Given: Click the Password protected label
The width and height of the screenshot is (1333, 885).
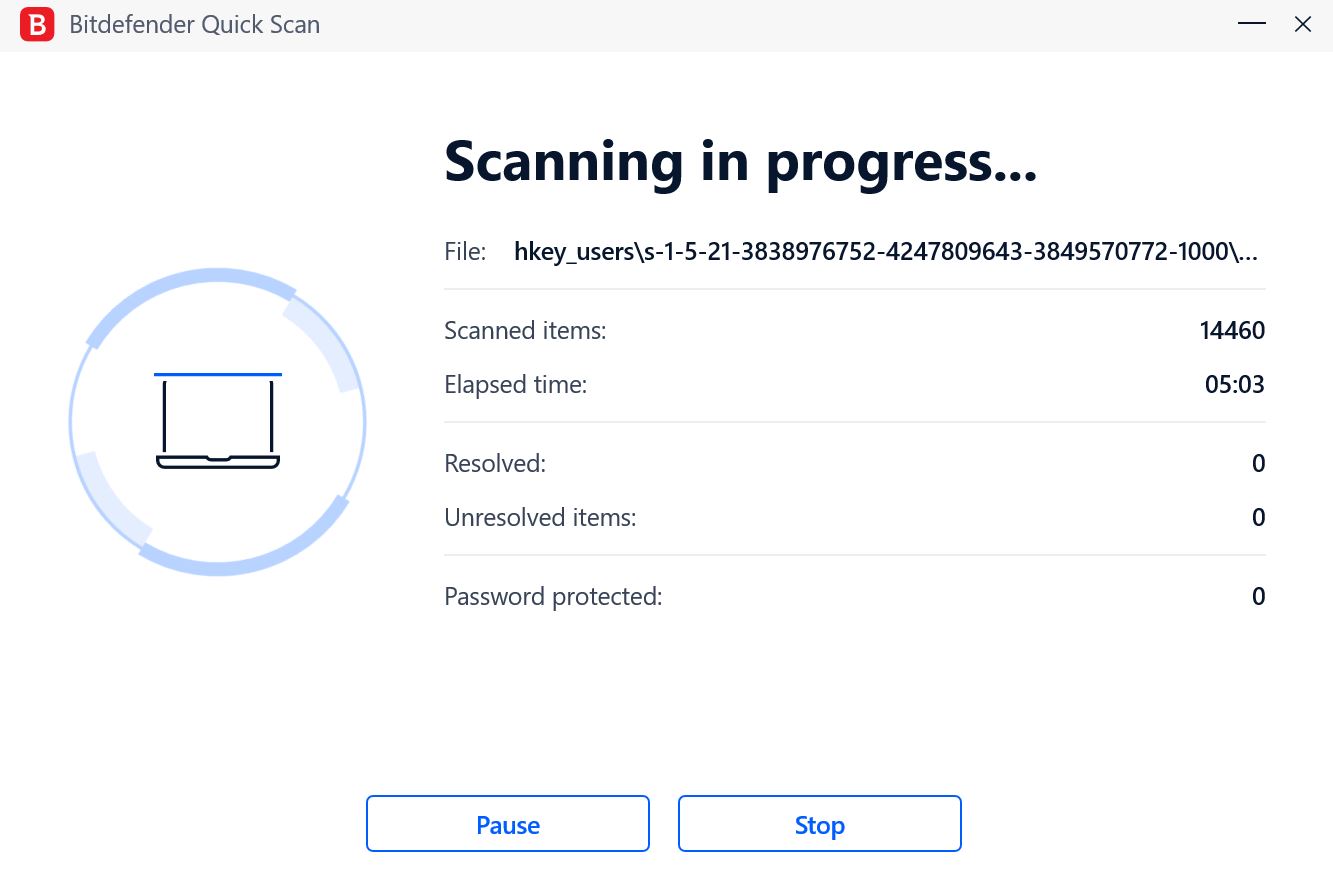Looking at the screenshot, I should click(x=553, y=597).
